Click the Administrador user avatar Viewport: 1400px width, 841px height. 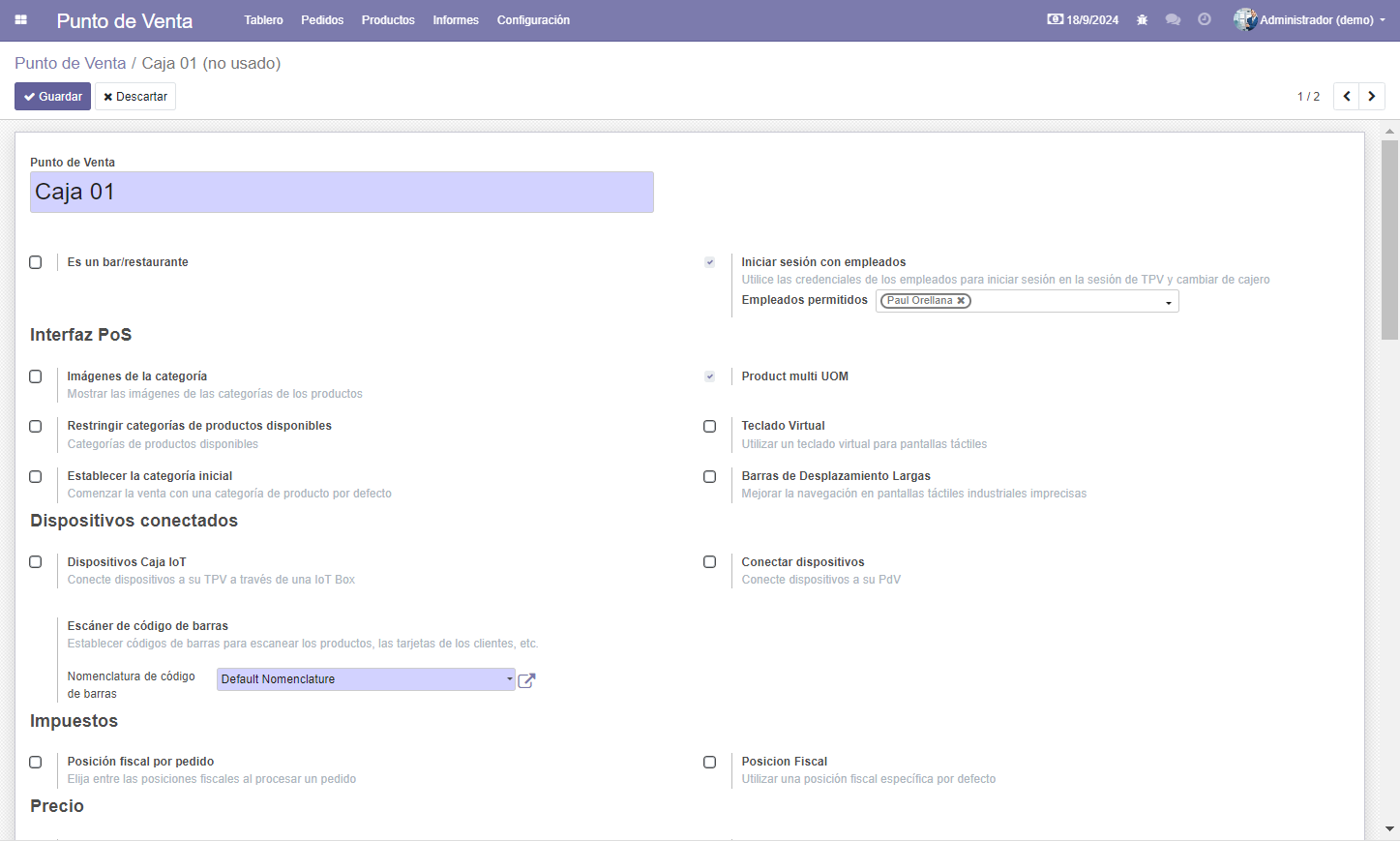[x=1245, y=19]
